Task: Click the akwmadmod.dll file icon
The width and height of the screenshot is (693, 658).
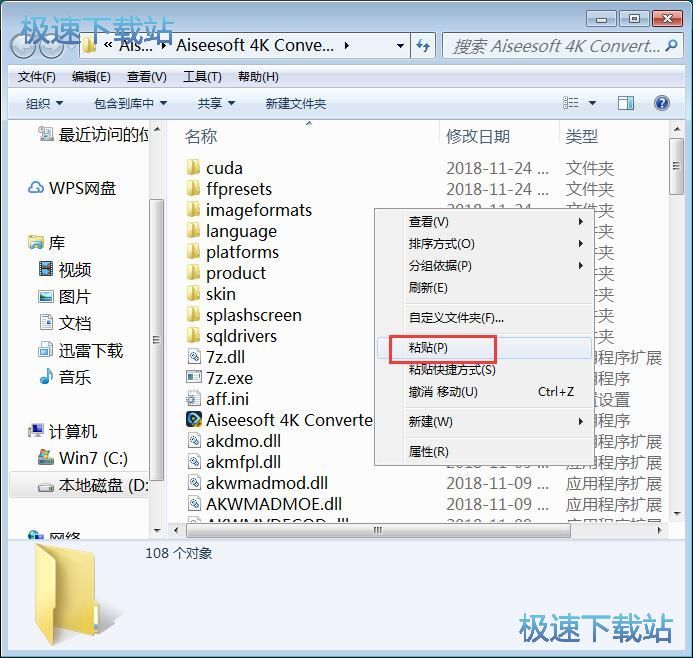Action: [x=194, y=483]
